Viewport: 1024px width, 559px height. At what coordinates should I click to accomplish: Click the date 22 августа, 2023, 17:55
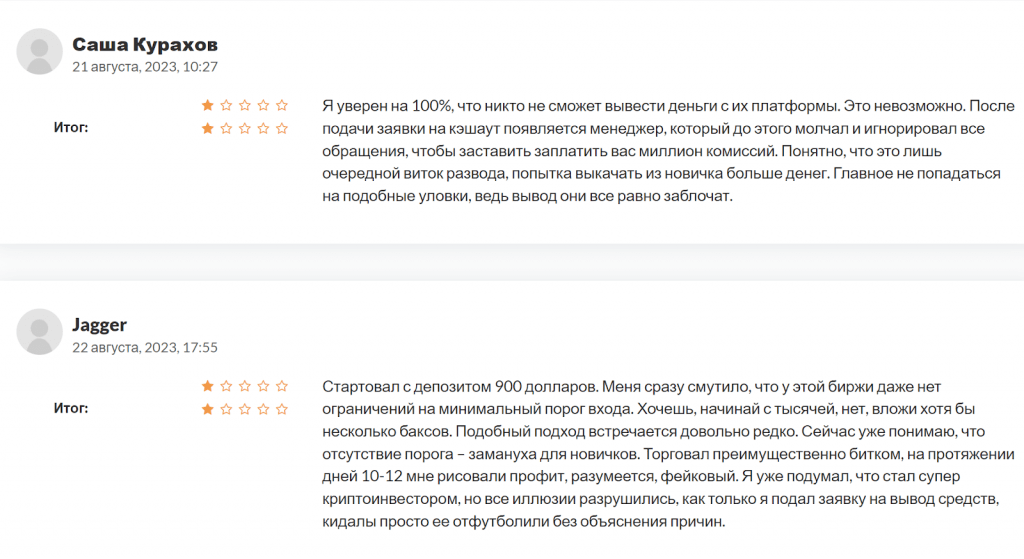coord(145,348)
